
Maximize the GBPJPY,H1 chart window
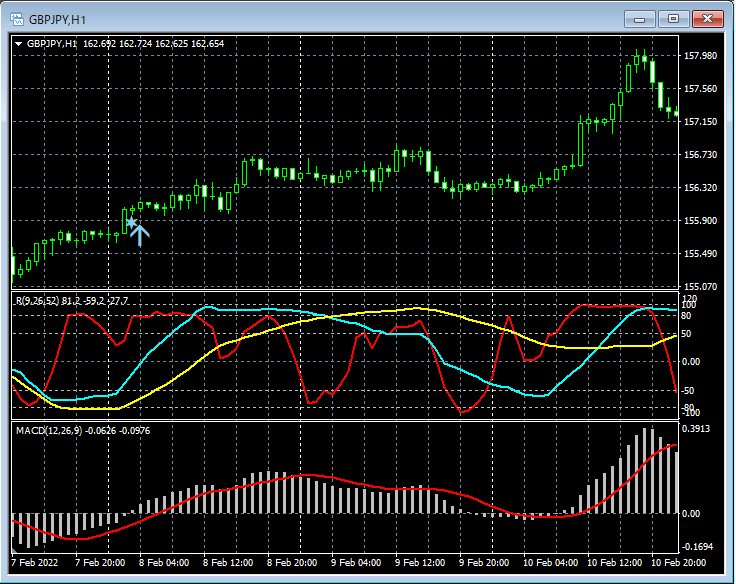[x=673, y=19]
